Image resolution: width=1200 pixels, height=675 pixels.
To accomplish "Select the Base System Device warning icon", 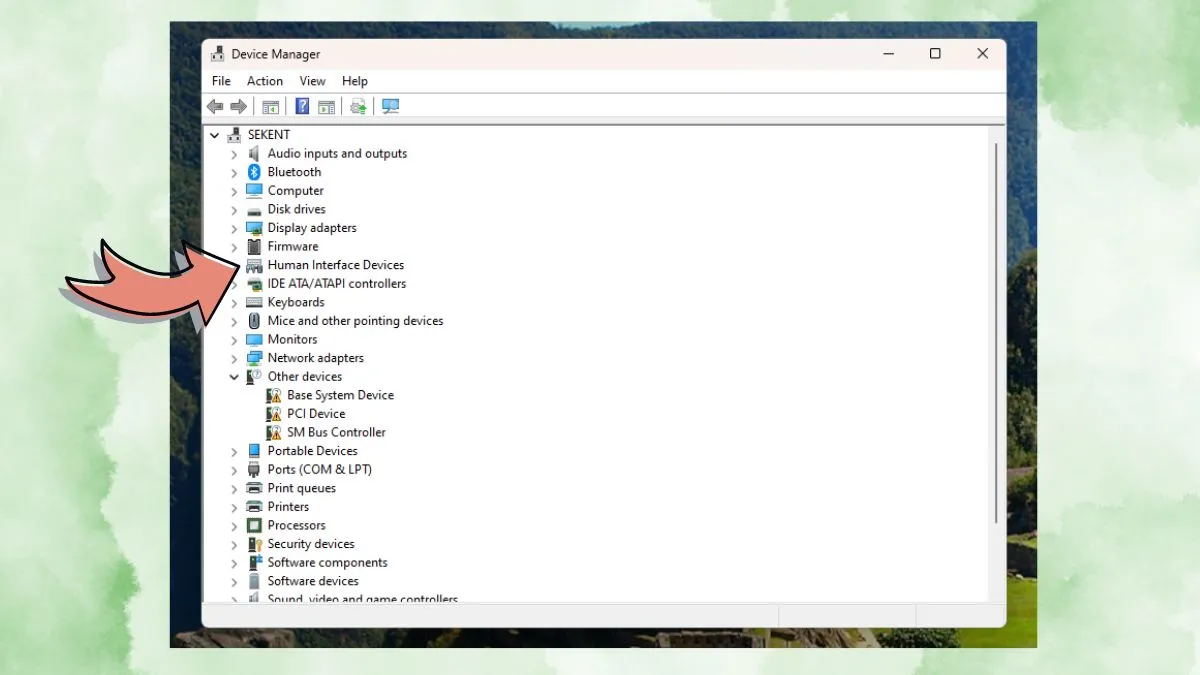I will (274, 395).
